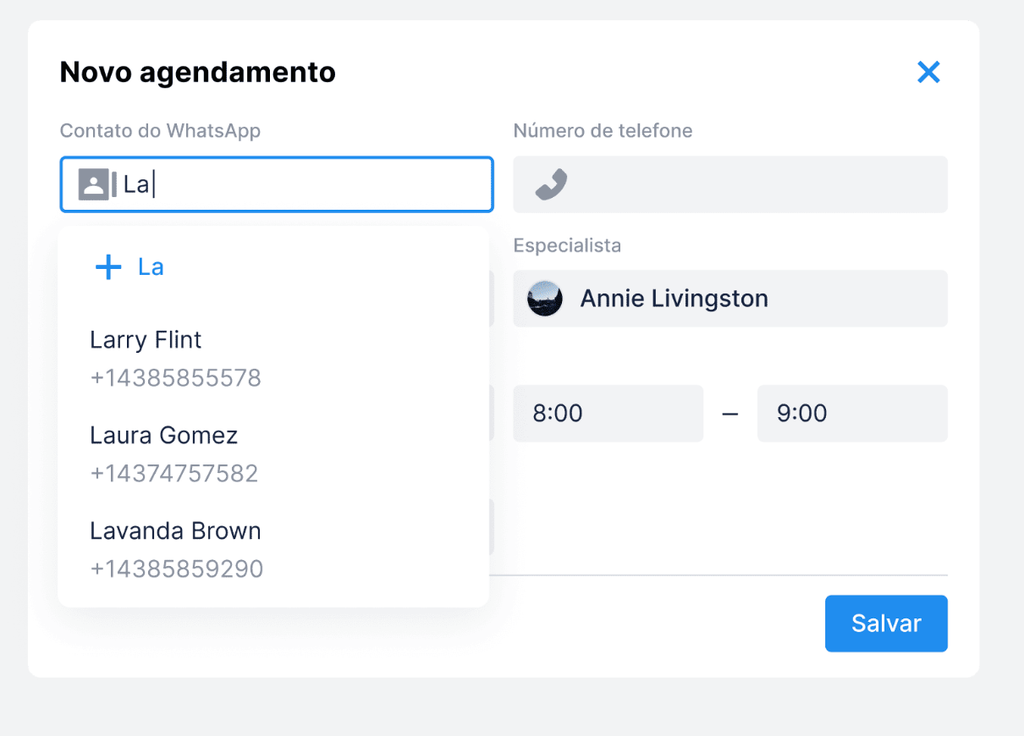Click into the Número de telefone field
Image resolution: width=1024 pixels, height=736 pixels.
click(750, 184)
